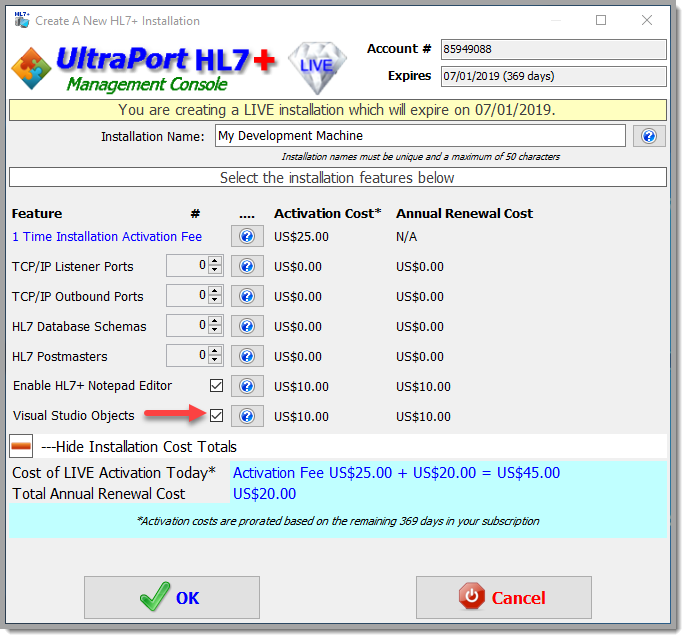Increase HL7 Database Schemas count

click(215, 321)
